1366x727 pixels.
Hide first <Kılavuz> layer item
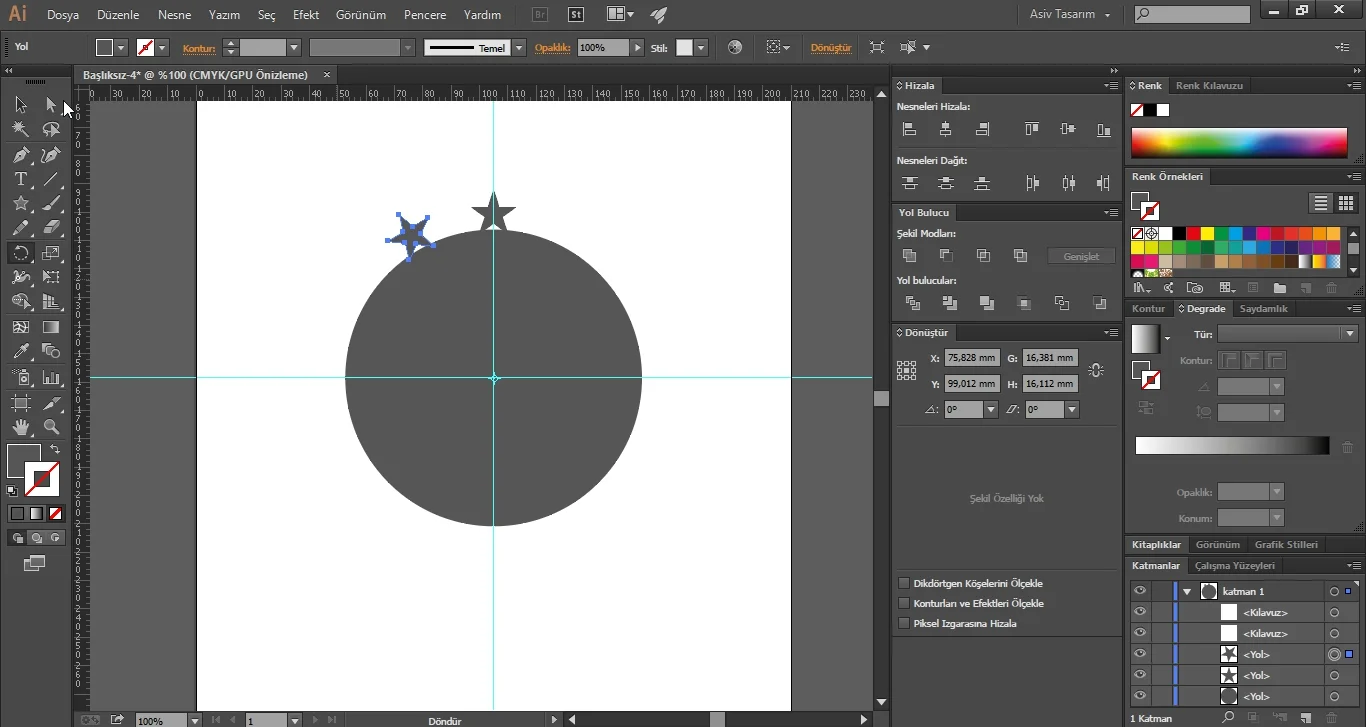[1139, 612]
